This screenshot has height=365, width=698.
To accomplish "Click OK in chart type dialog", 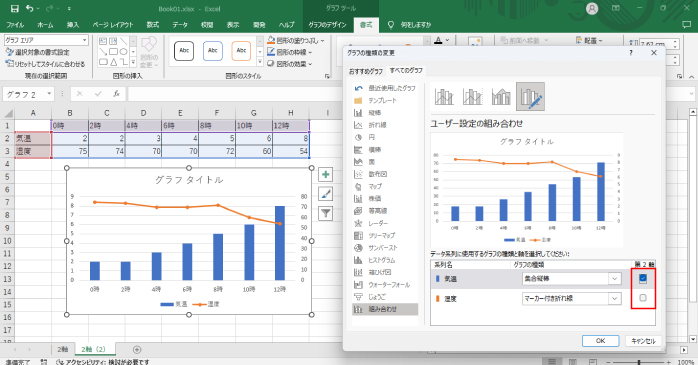I will click(x=601, y=341).
